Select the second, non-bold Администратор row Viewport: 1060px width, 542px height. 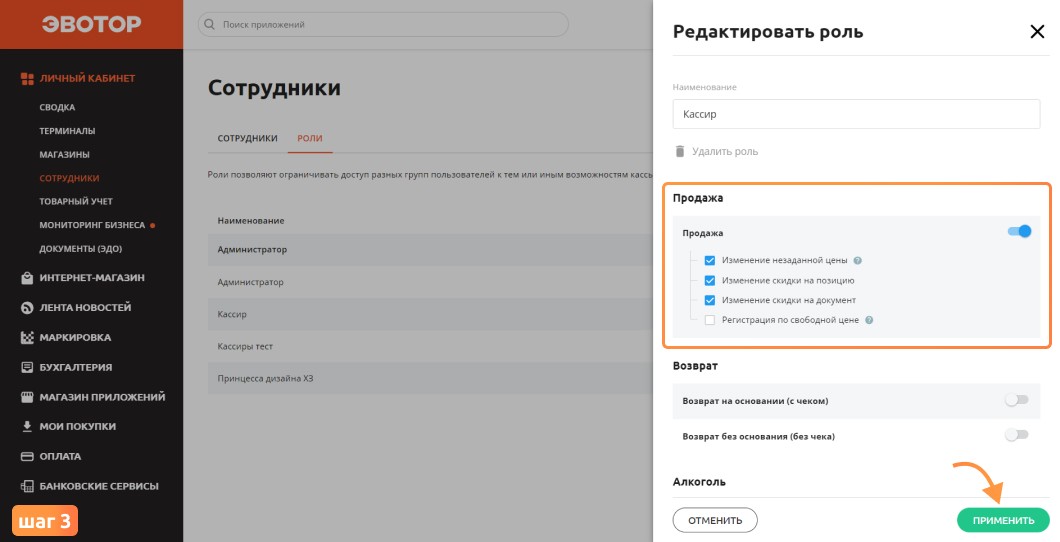point(430,282)
